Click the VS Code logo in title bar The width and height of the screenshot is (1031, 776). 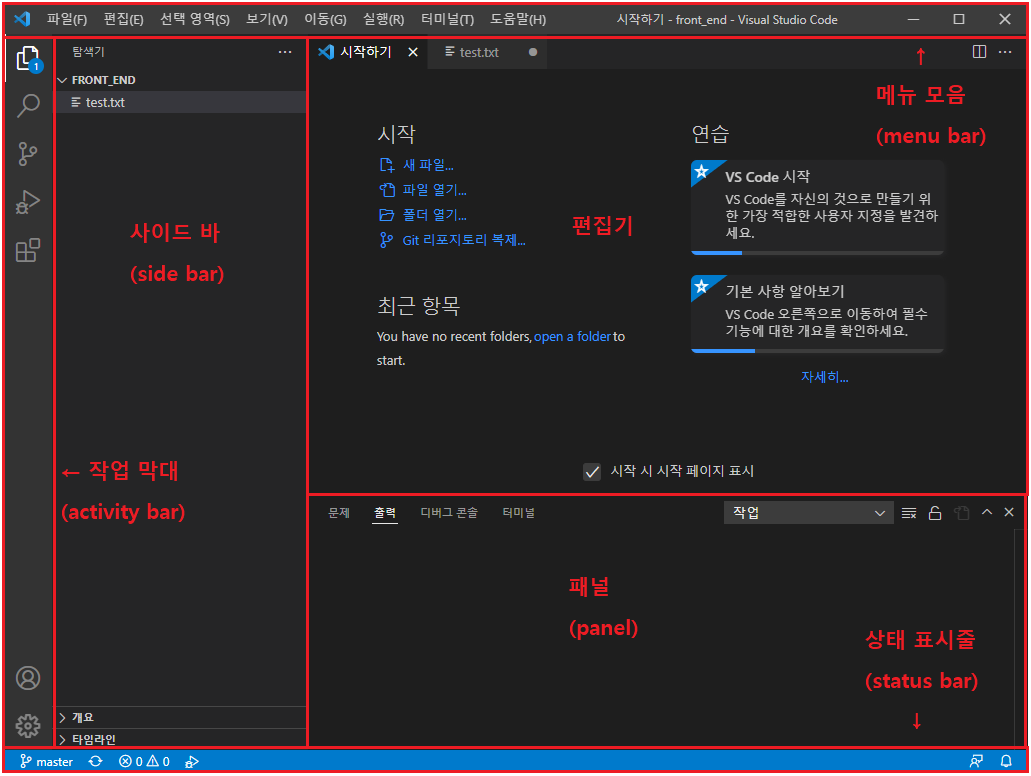[22, 19]
